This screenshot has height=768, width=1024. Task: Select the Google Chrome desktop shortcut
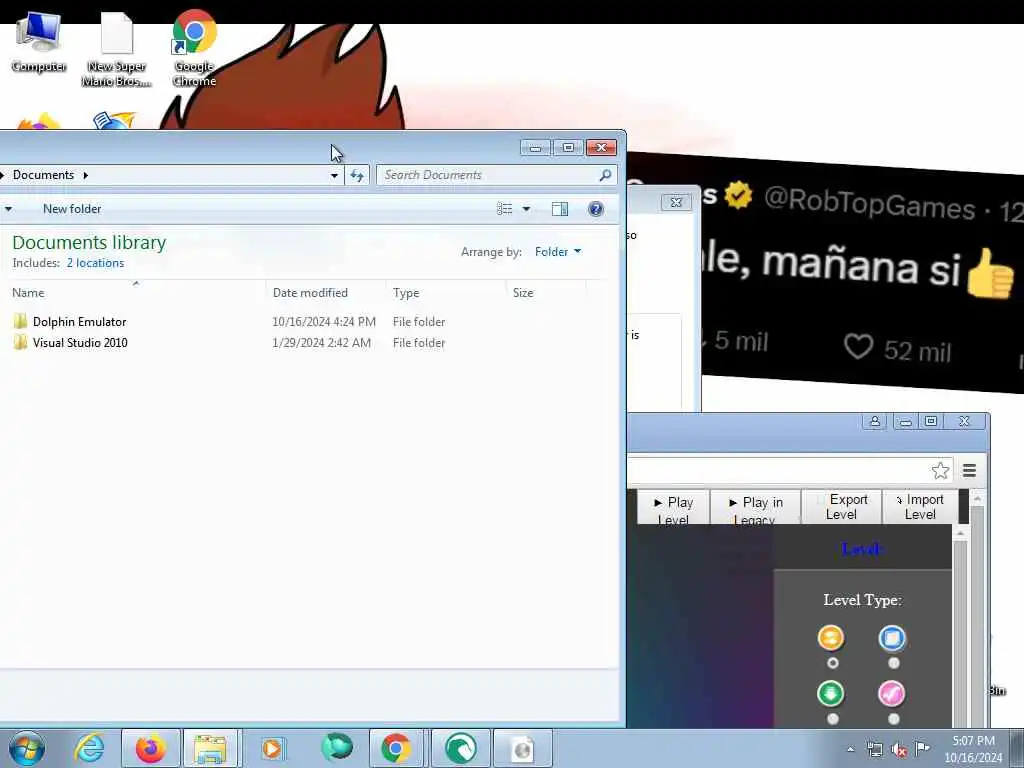(195, 47)
